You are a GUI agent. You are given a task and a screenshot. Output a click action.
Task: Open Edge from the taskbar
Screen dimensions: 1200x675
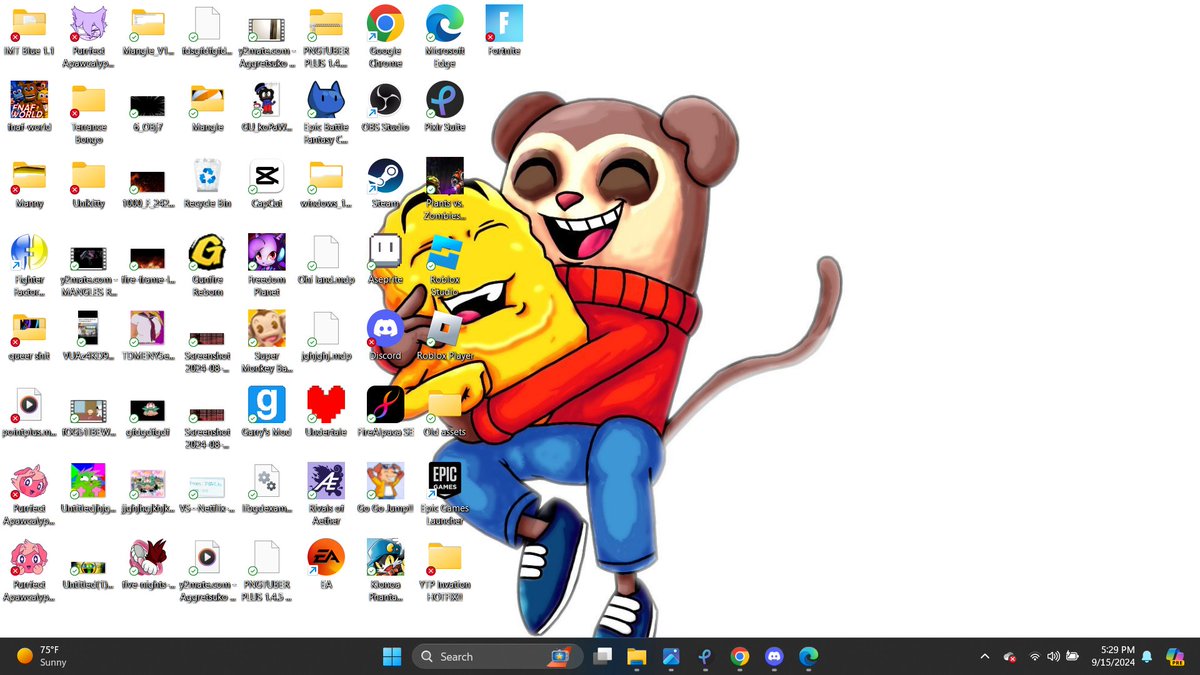[x=808, y=656]
